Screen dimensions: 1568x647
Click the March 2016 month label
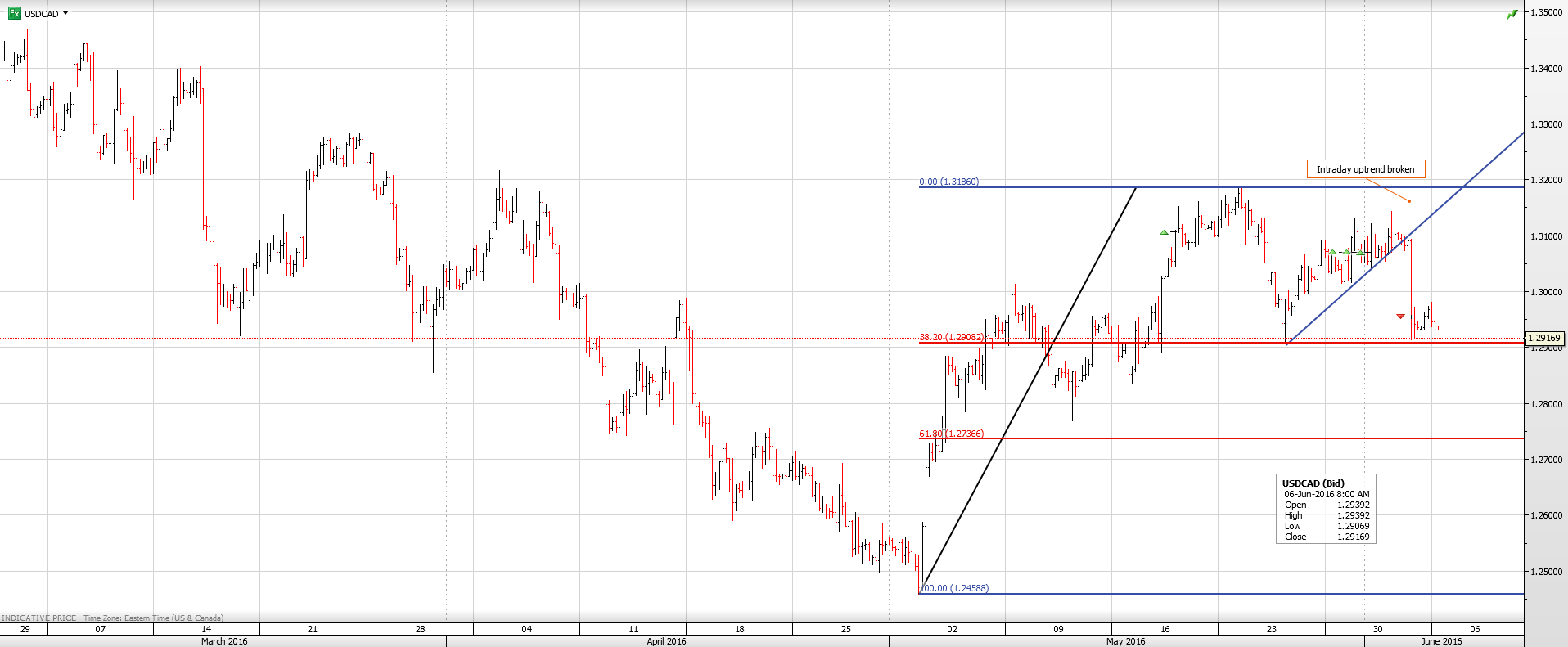(x=224, y=641)
